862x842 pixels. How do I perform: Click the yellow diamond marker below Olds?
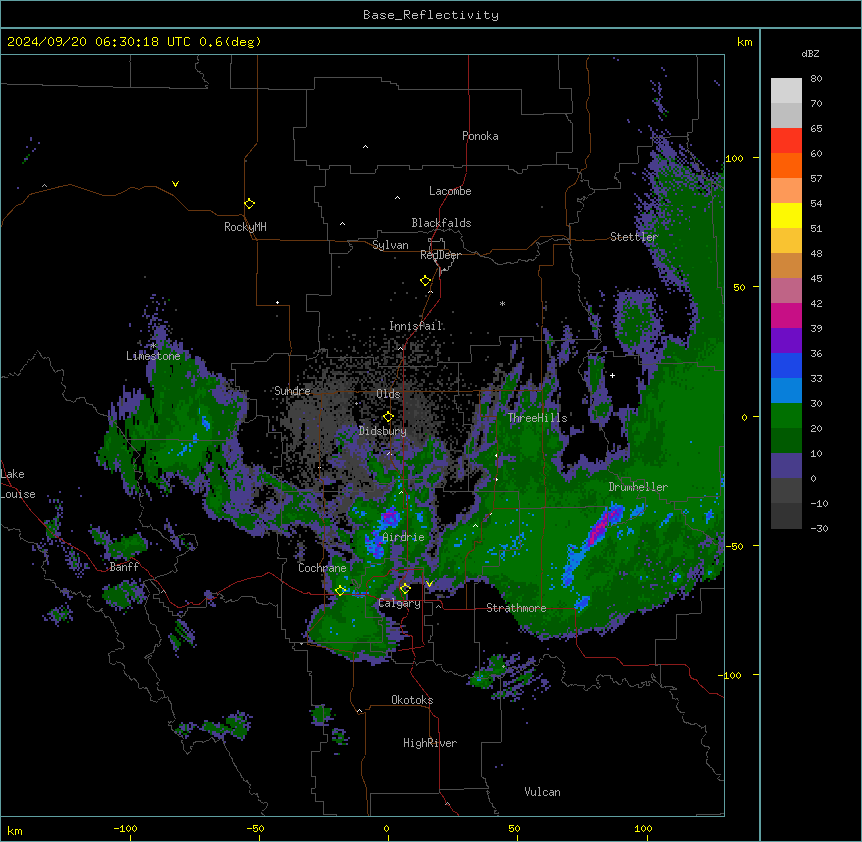pos(388,417)
